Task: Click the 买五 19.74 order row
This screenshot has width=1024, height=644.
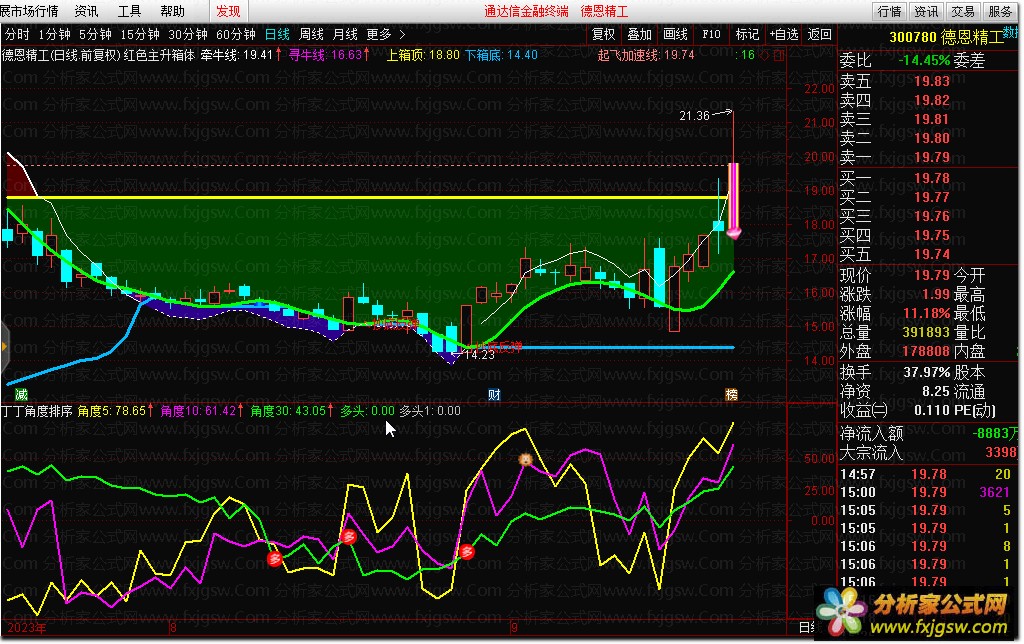Action: 929,254
